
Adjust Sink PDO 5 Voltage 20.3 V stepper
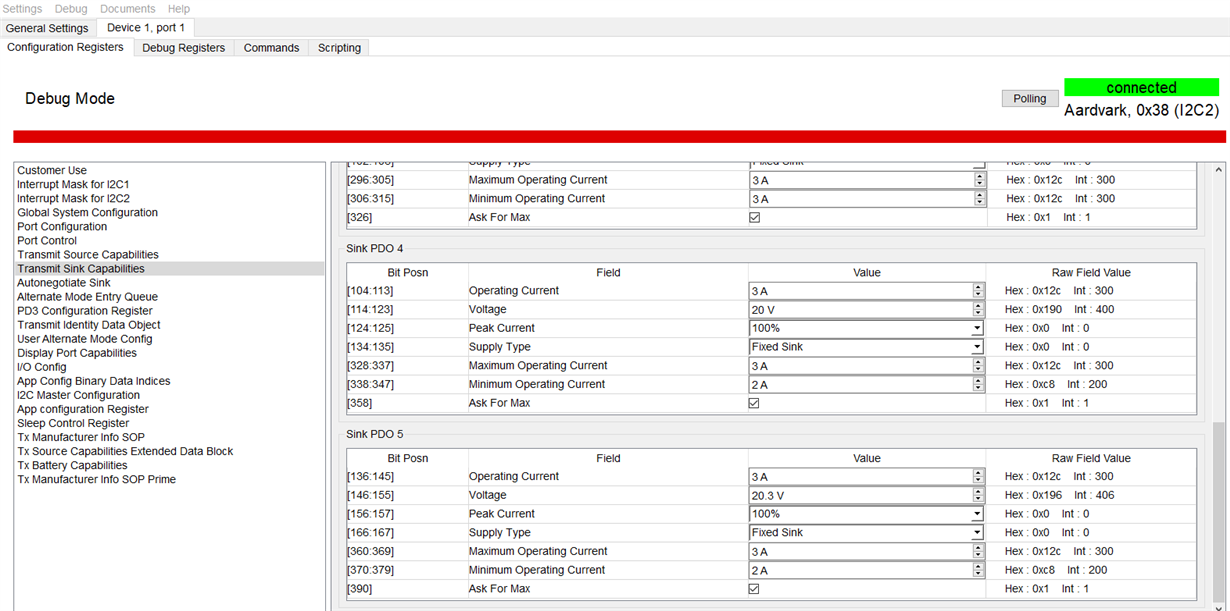(x=979, y=495)
